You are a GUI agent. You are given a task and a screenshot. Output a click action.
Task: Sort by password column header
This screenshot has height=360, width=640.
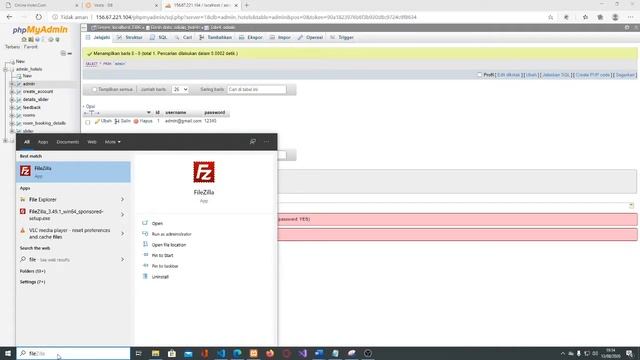(214, 112)
